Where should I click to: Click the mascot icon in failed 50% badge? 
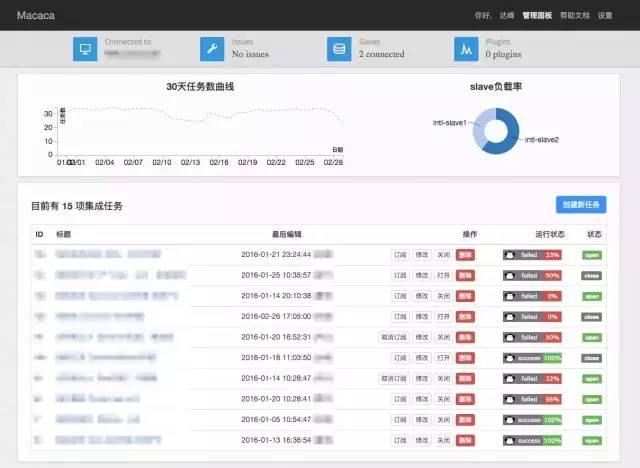coord(509,337)
